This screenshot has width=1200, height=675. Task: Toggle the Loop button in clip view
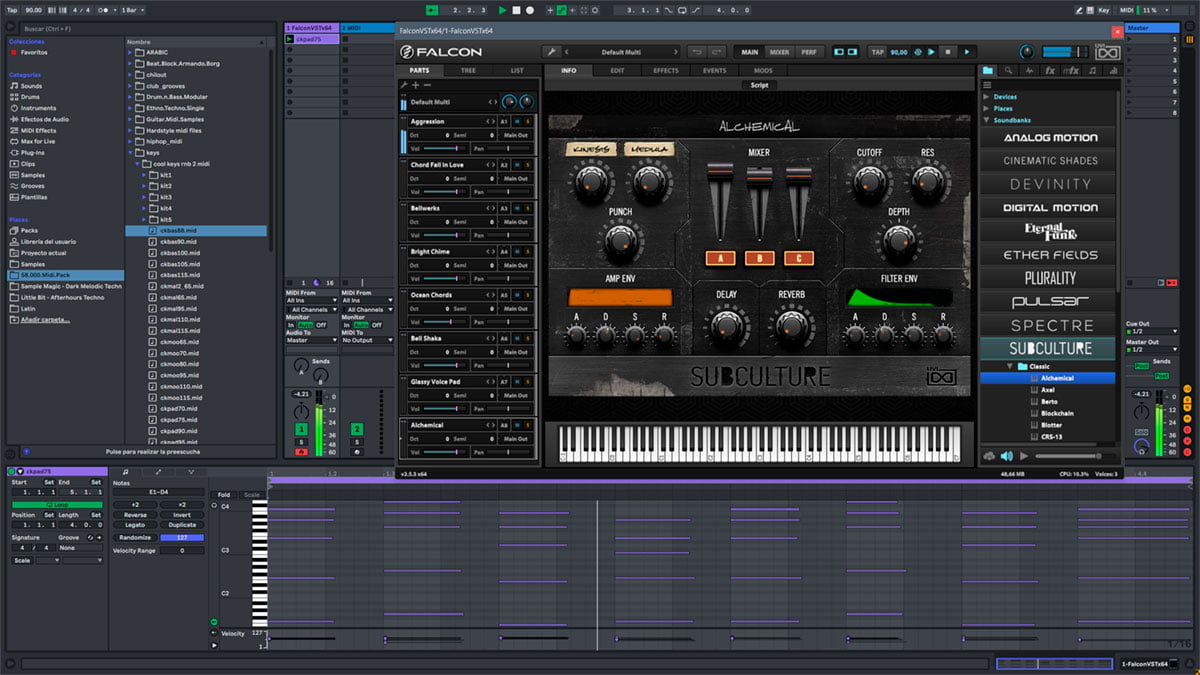57,505
